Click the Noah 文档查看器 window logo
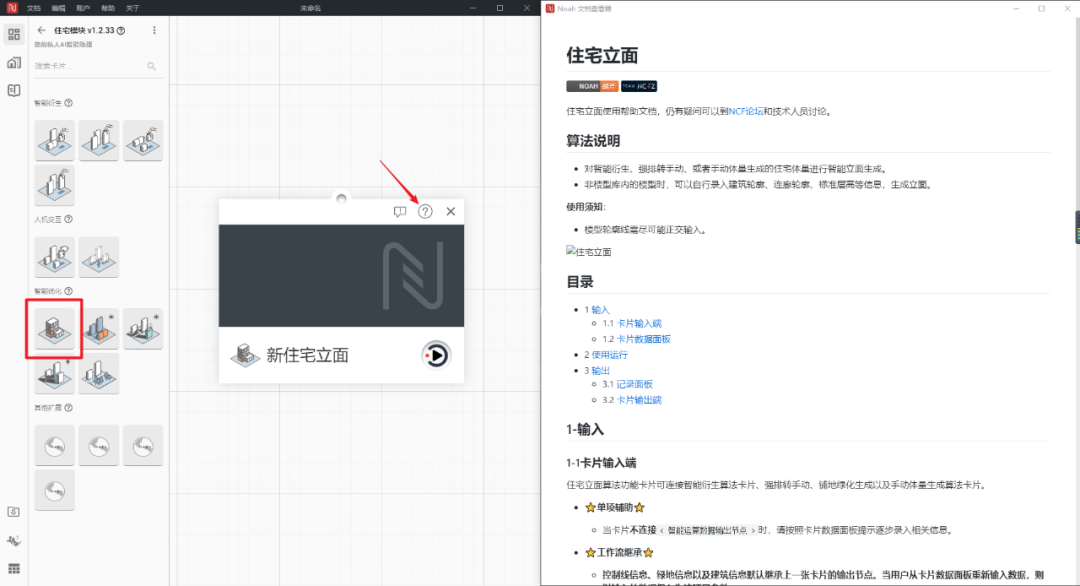 point(550,8)
